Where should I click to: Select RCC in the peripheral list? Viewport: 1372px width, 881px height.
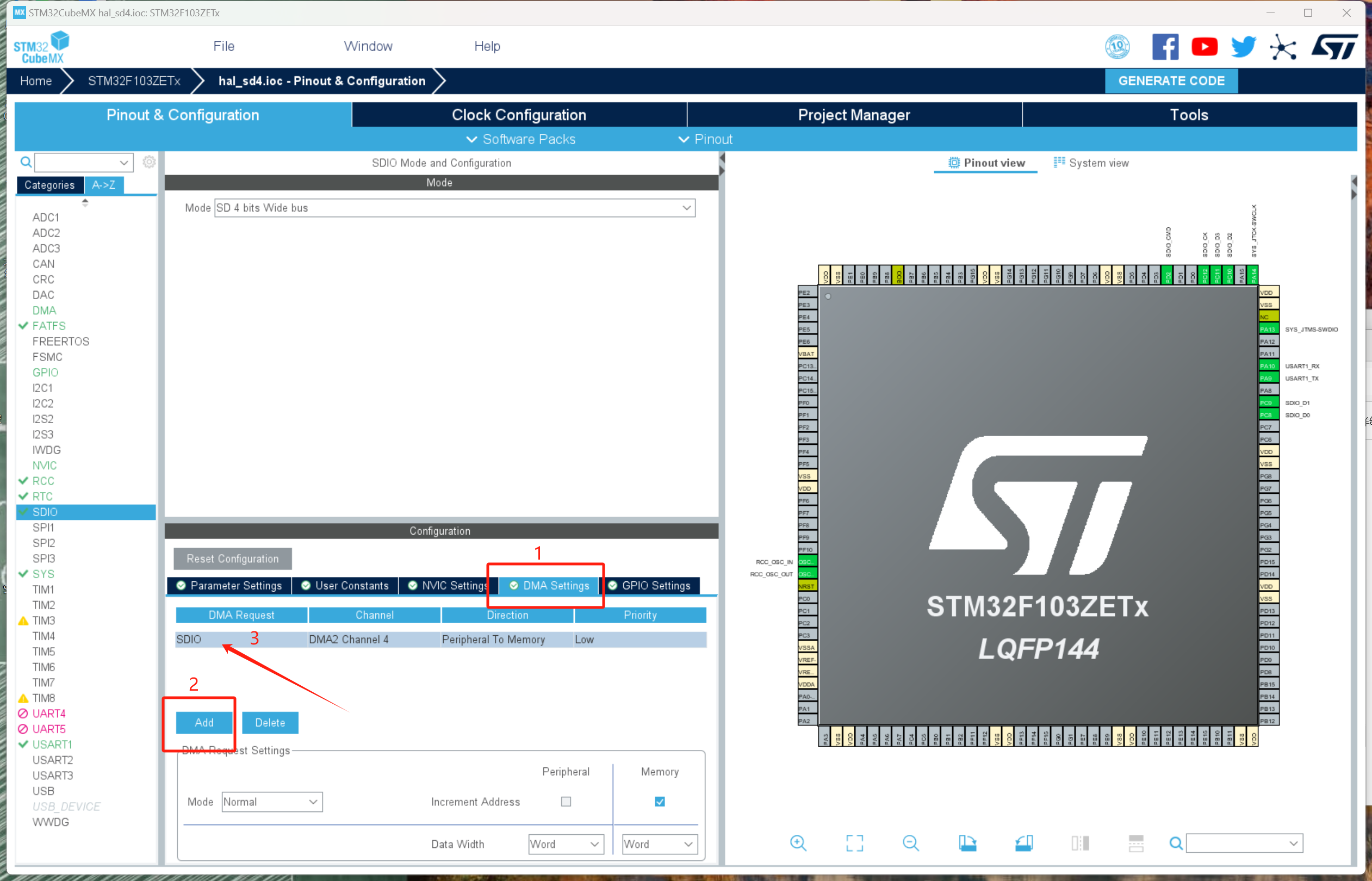click(43, 481)
